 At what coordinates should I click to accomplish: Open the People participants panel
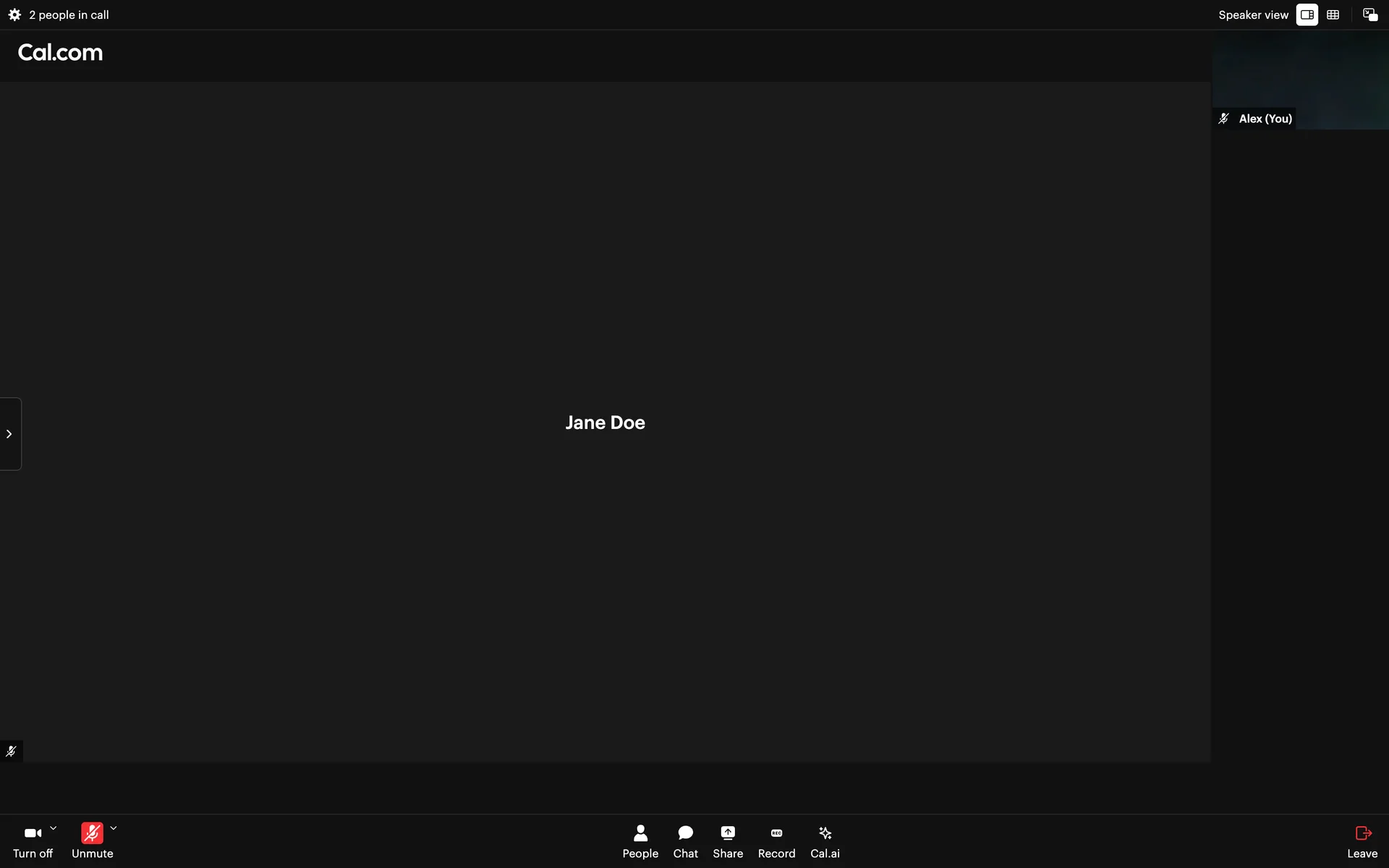point(640,841)
